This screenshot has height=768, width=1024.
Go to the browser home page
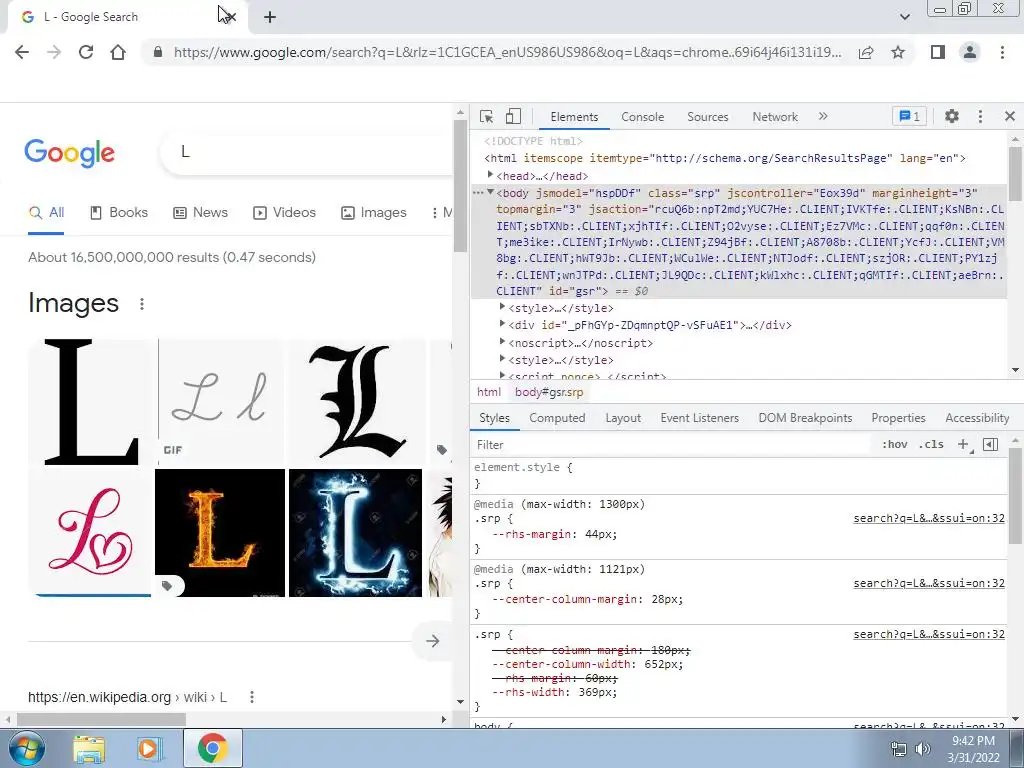coord(118,52)
